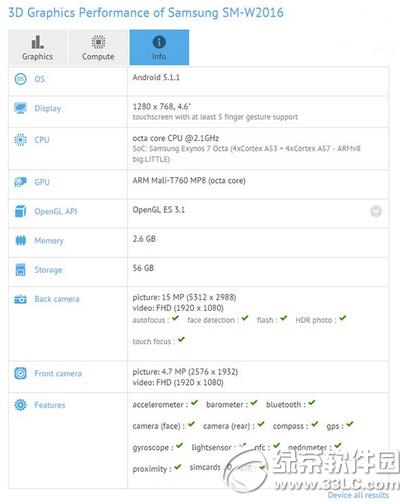The width and height of the screenshot is (400, 504).
Task: Click the Display monitor icon
Action: tap(20, 108)
